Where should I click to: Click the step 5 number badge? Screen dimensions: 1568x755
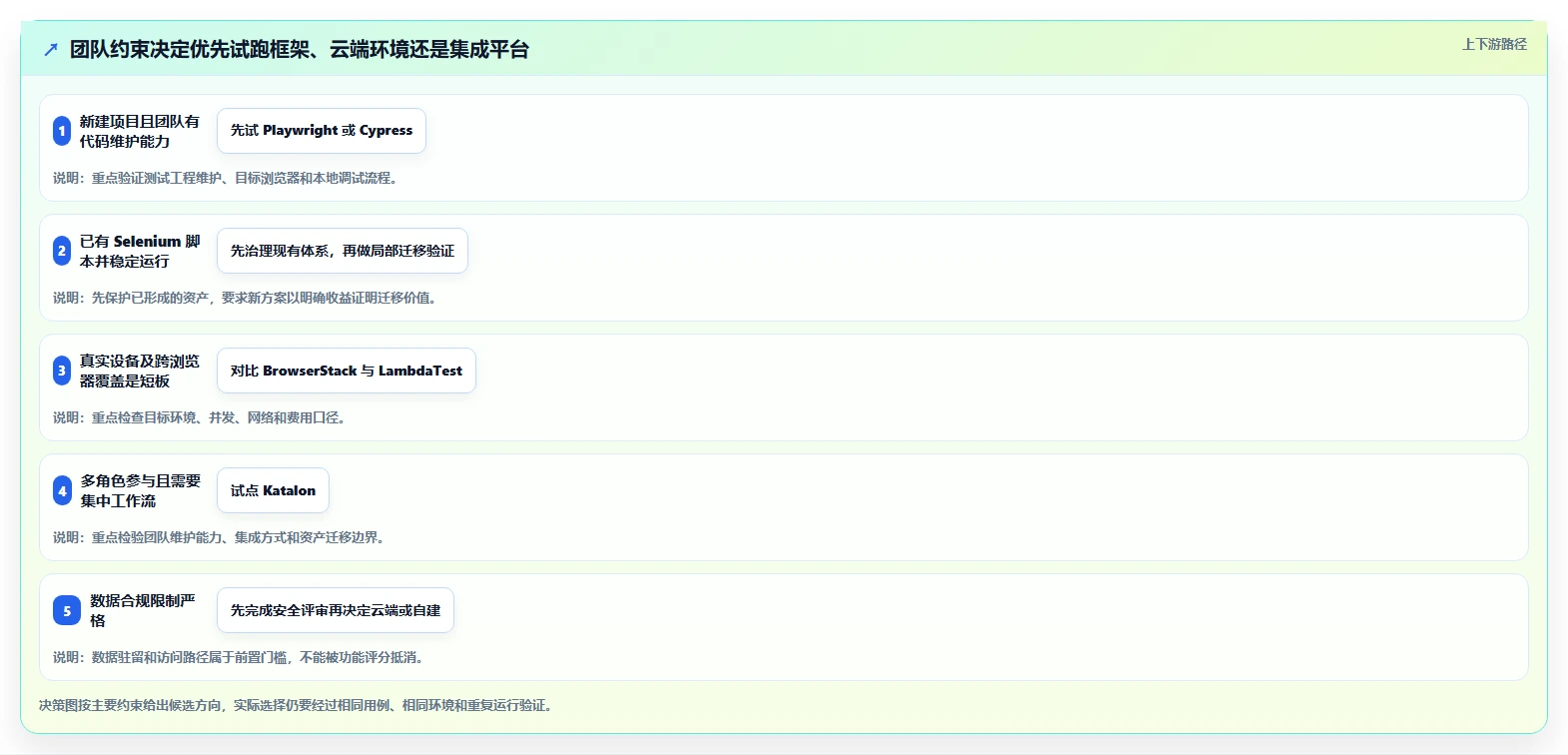coord(67,610)
